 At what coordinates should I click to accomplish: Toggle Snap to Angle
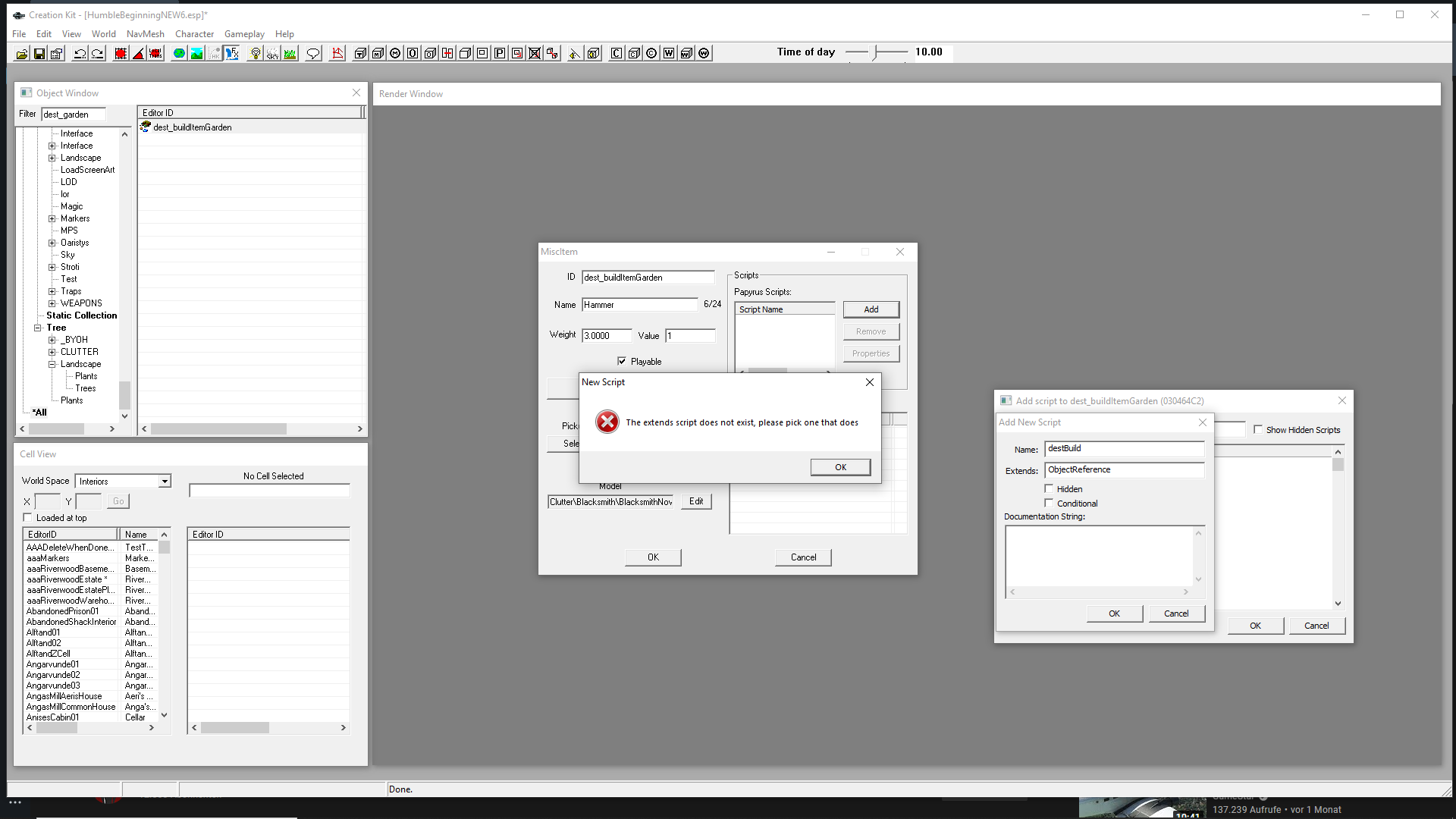138,53
